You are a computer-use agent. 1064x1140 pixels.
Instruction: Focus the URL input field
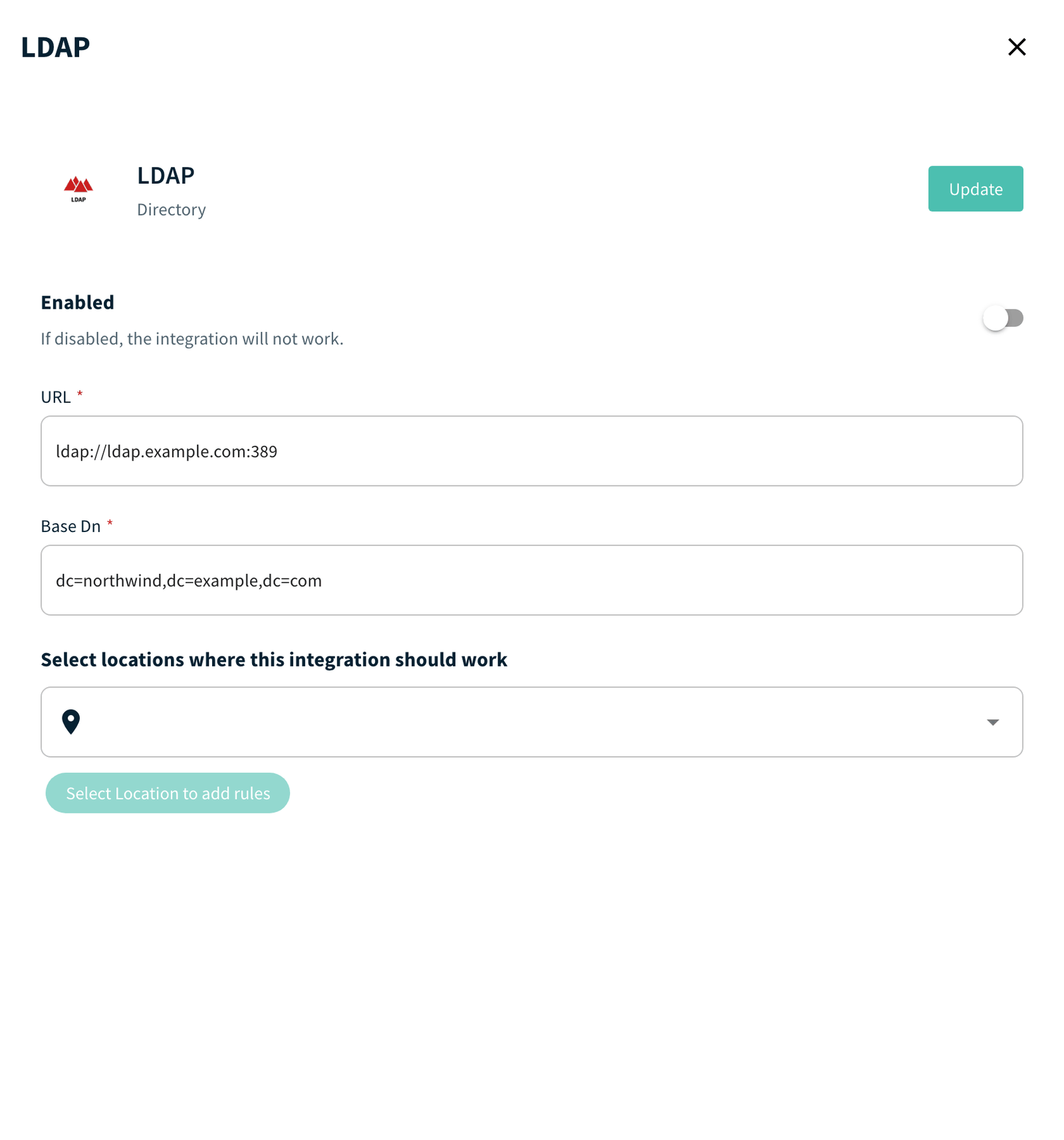pyautogui.click(x=532, y=451)
